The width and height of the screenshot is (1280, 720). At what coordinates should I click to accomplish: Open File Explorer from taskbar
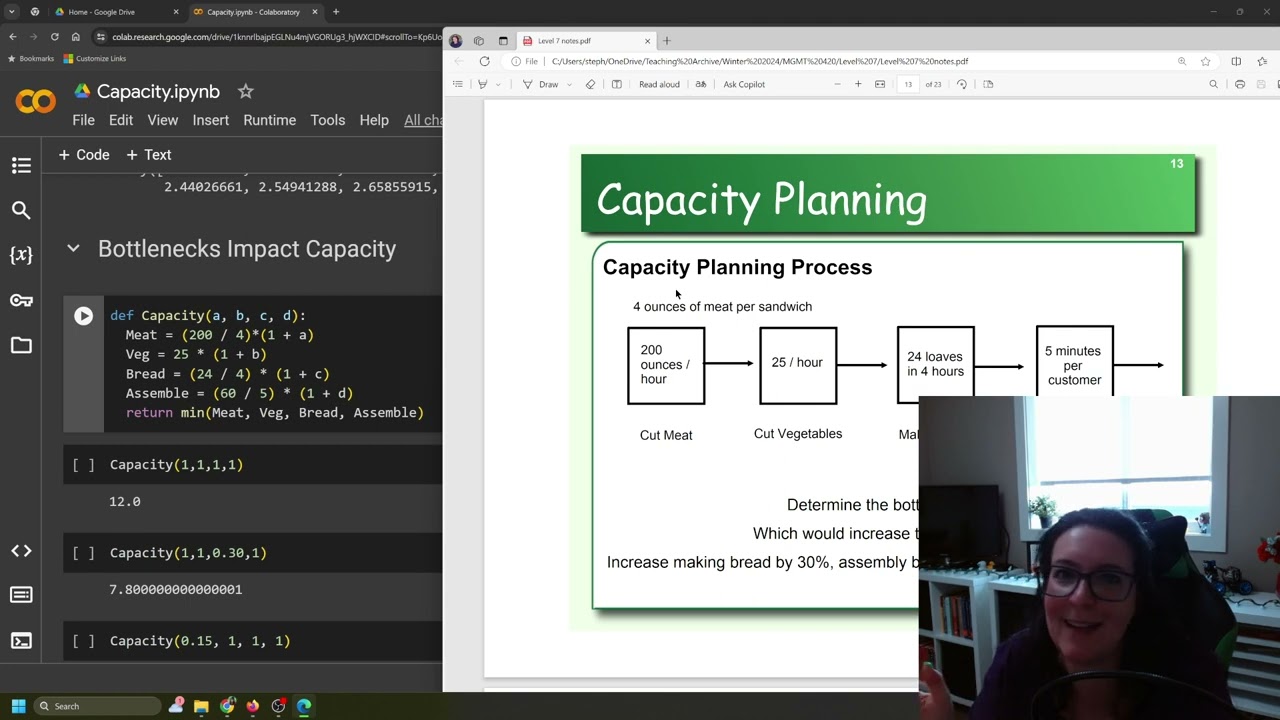[202, 706]
